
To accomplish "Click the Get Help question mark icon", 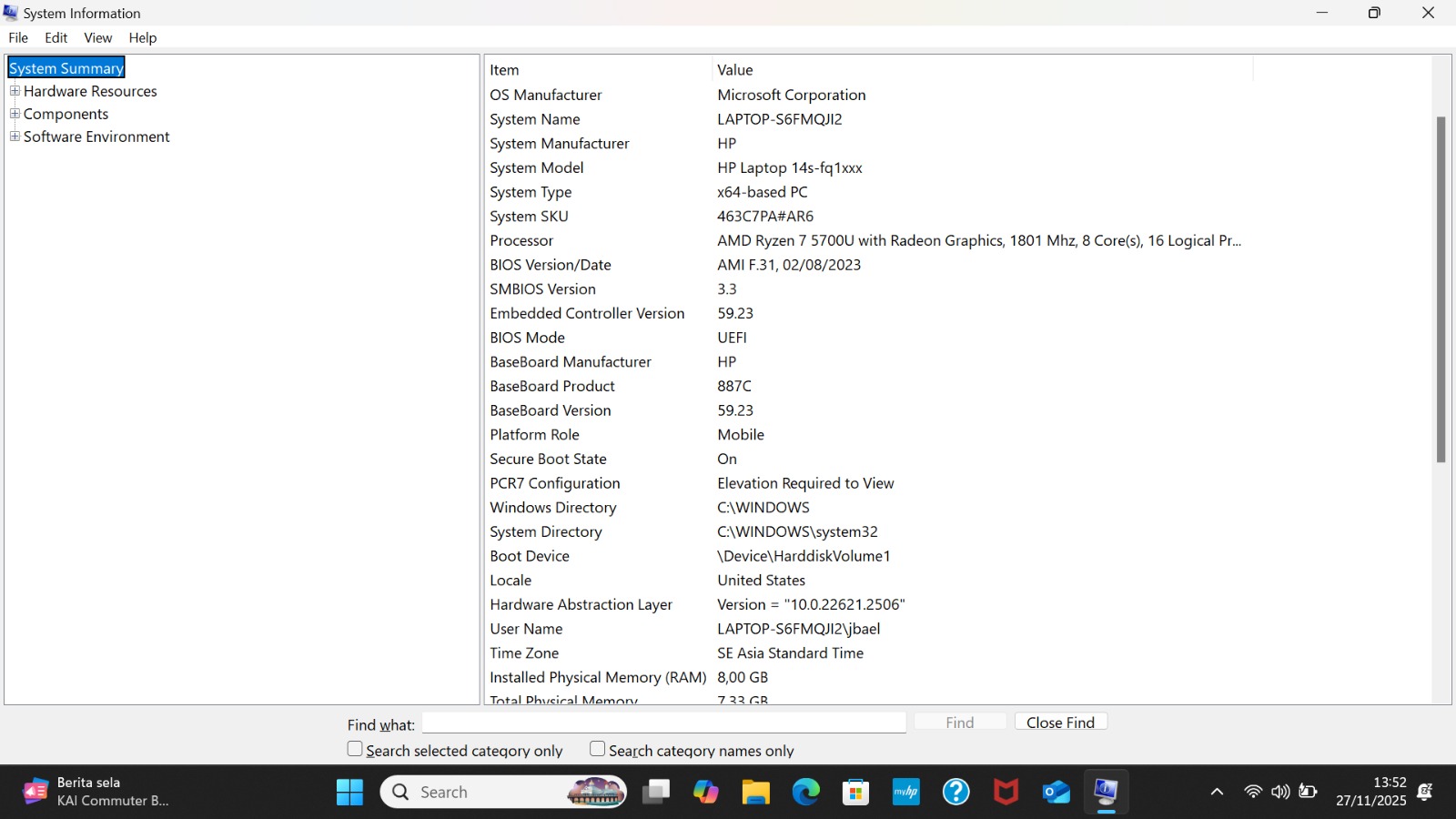I will [x=955, y=792].
